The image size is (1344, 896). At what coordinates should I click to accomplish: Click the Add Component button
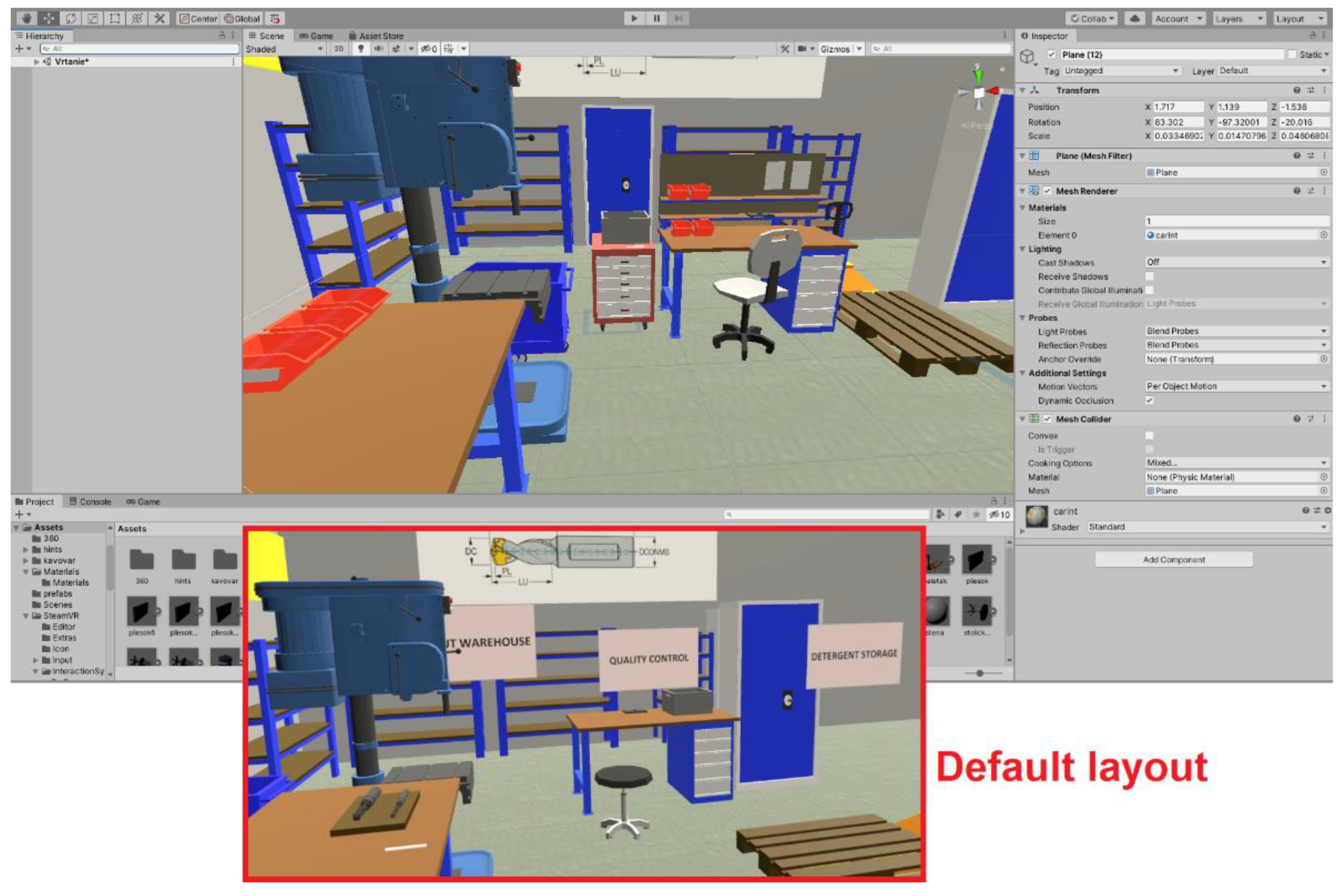click(1174, 560)
